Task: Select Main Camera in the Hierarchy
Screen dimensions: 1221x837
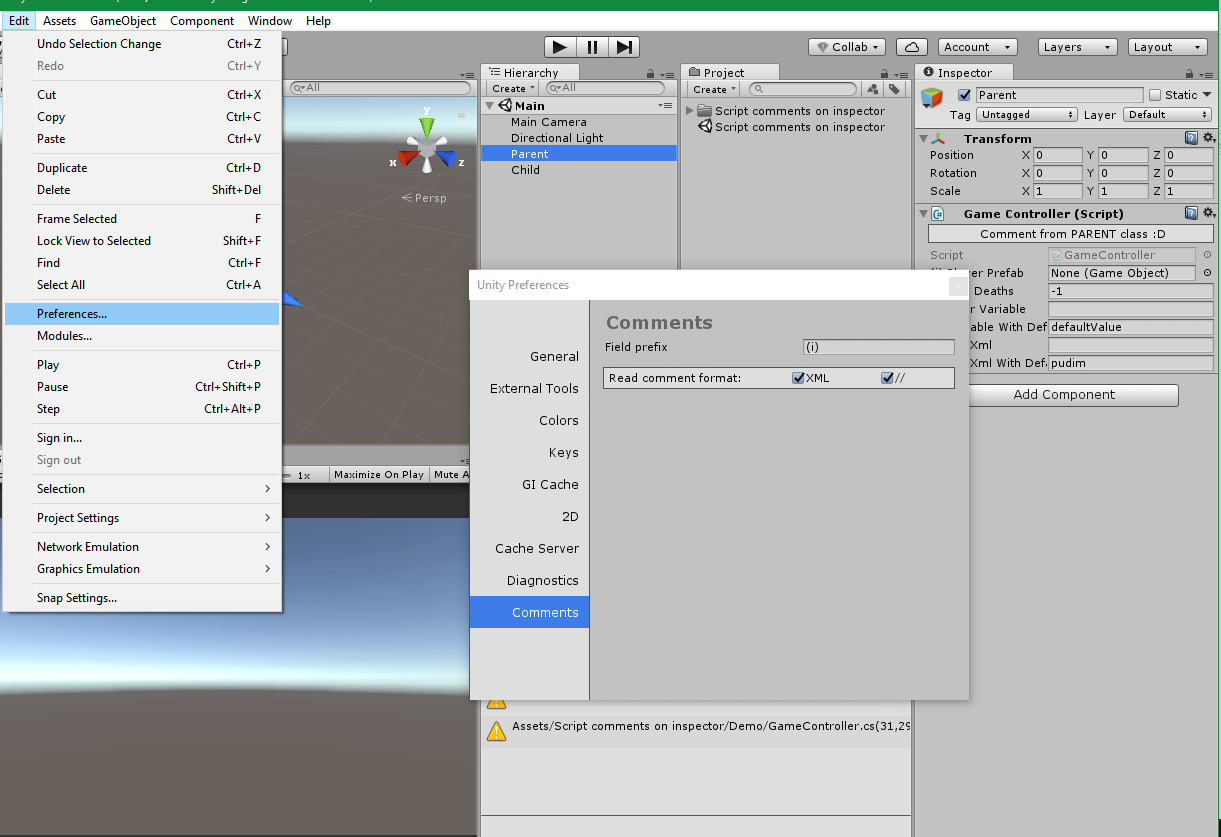Action: pos(579,122)
